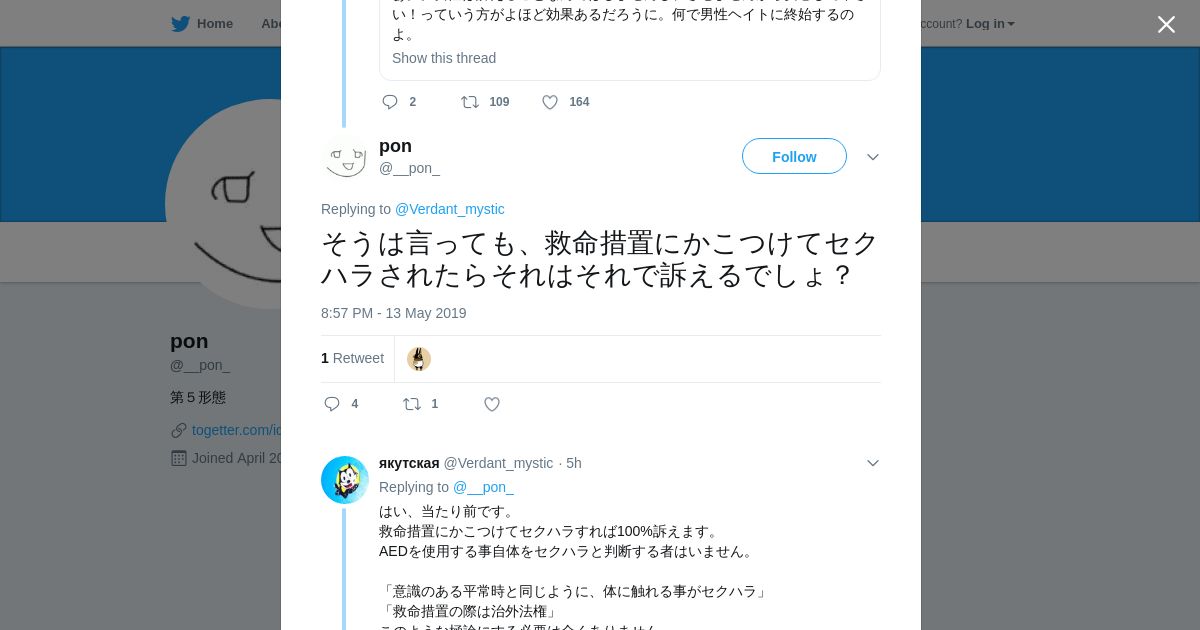Click the Twitter bird Home icon

(180, 24)
